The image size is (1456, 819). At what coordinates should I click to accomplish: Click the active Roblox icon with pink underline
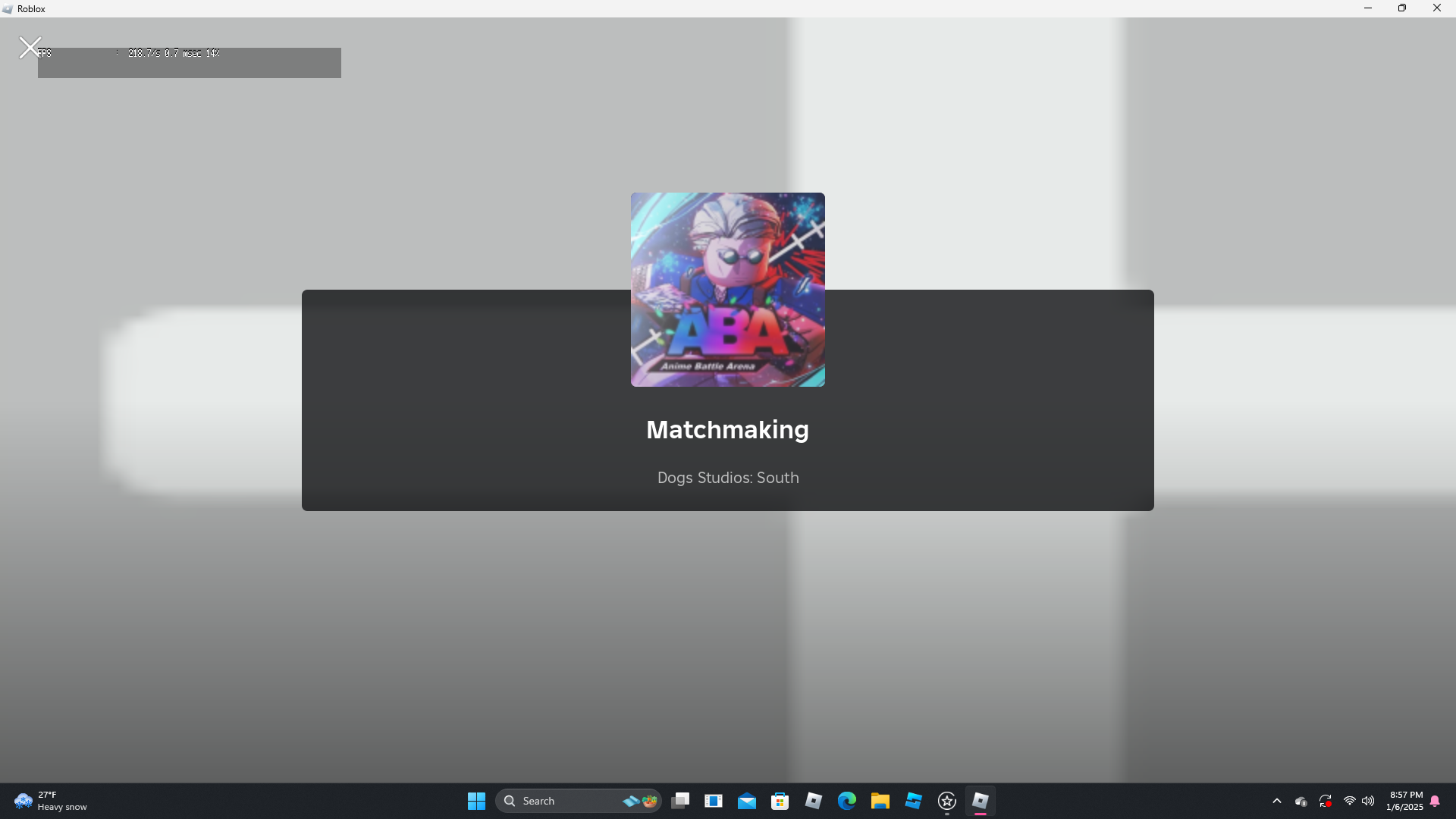point(980,801)
